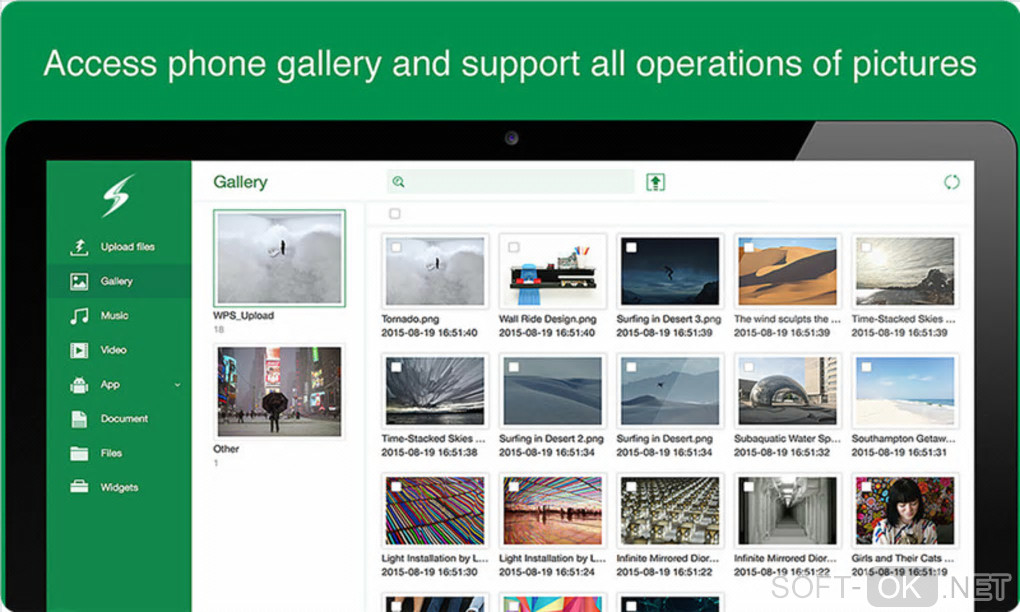
Task: Open Time-Stacked Skies thumbnail dated 16:51:39
Action: 905,271
